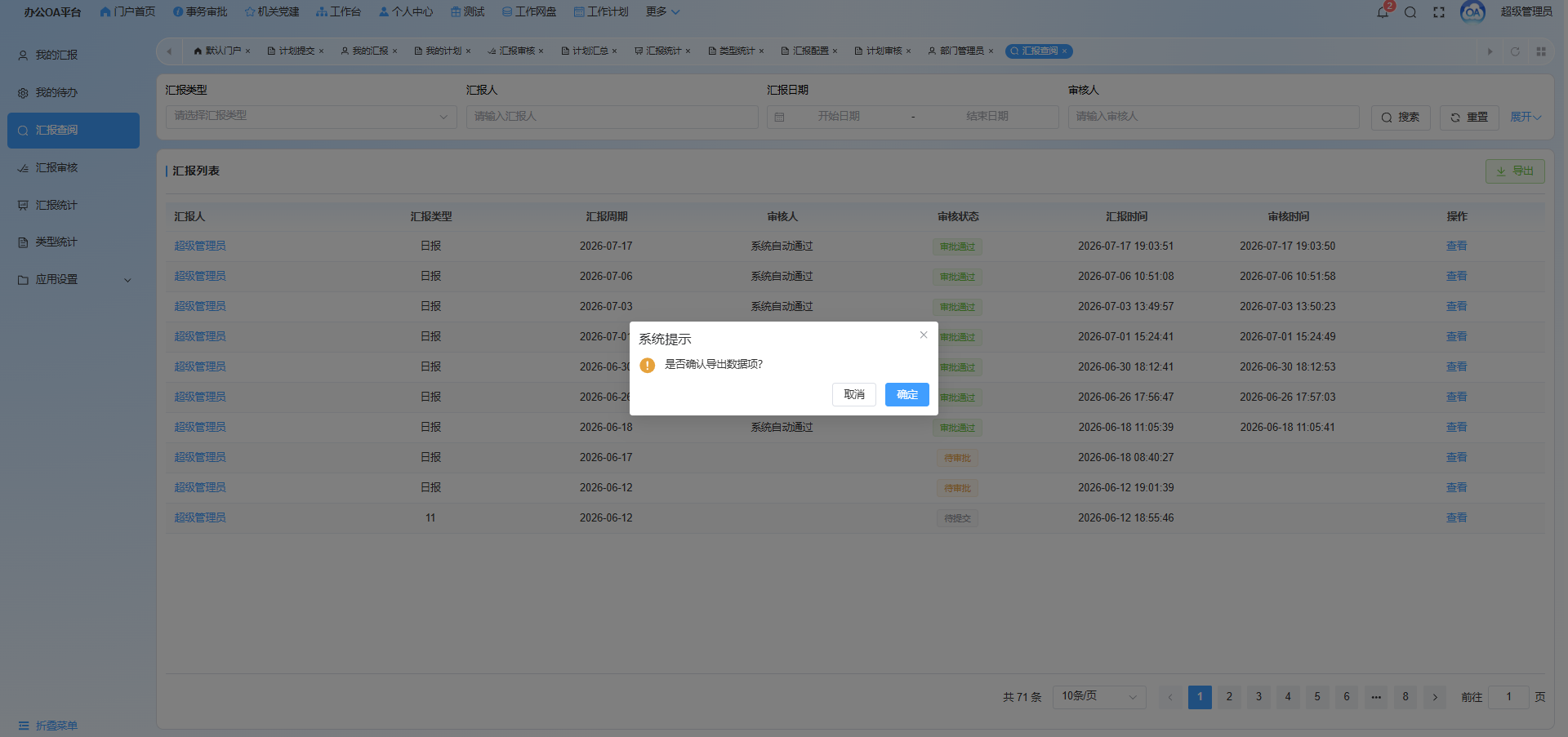Go to page 8
This screenshot has width=1568, height=737.
[1405, 697]
